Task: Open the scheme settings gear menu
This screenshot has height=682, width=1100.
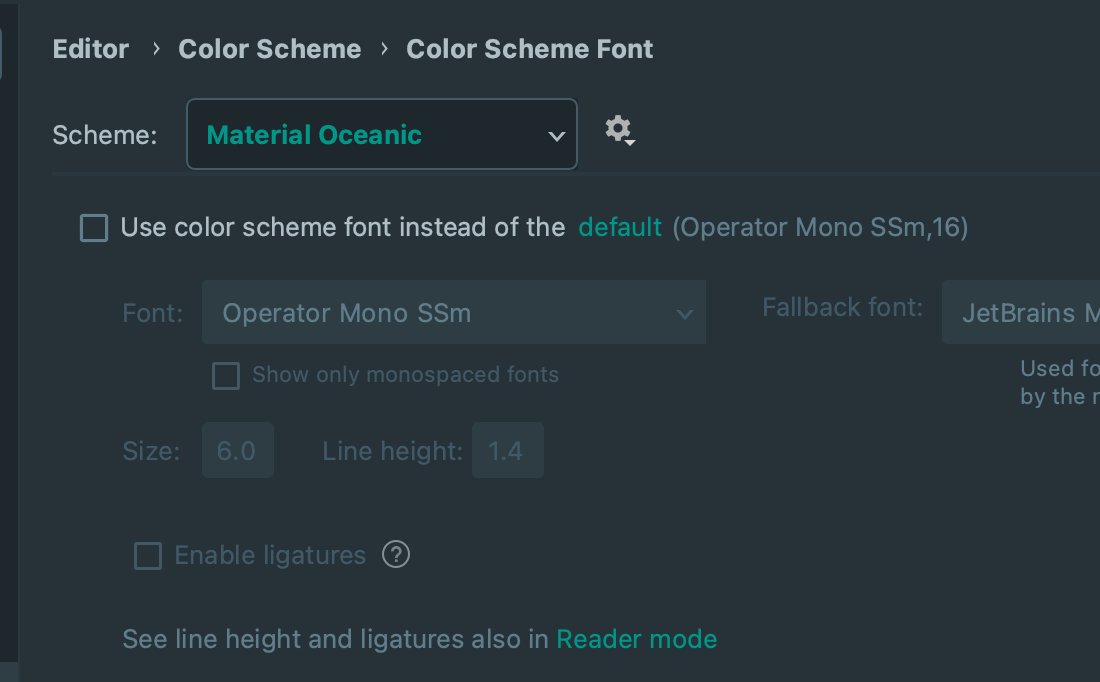Action: [617, 128]
